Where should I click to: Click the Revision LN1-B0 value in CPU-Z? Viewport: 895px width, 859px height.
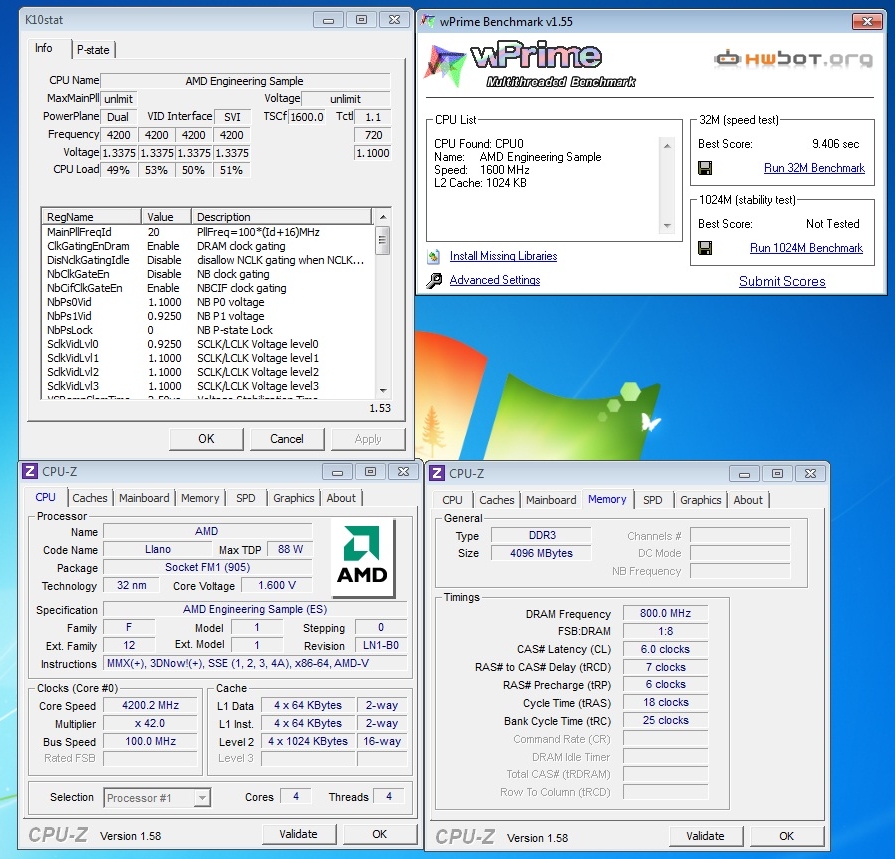click(x=381, y=646)
